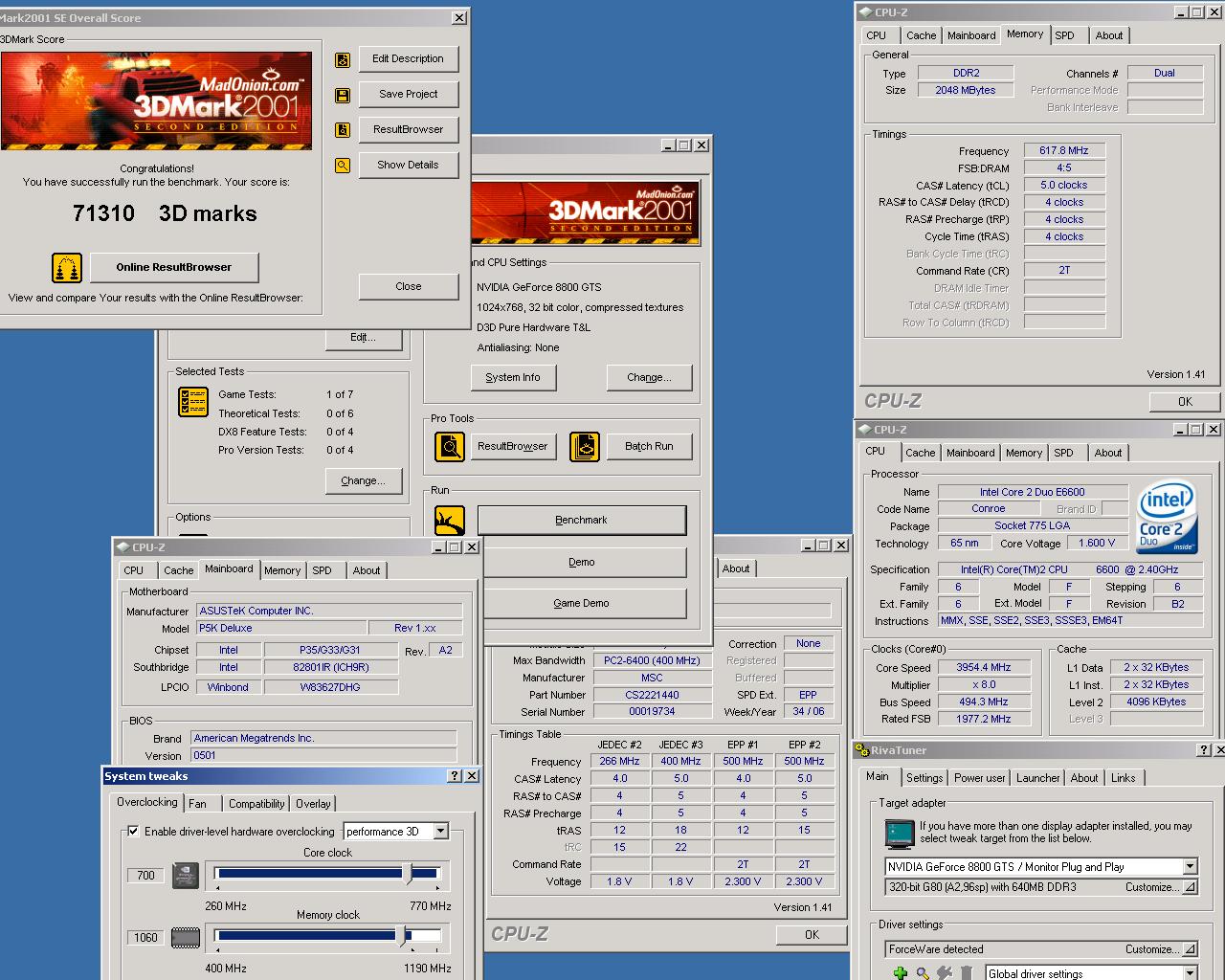Click the magnifier icon in RivaTuner Driver settings
Viewport: 1225px width, 980px height.
(x=923, y=973)
